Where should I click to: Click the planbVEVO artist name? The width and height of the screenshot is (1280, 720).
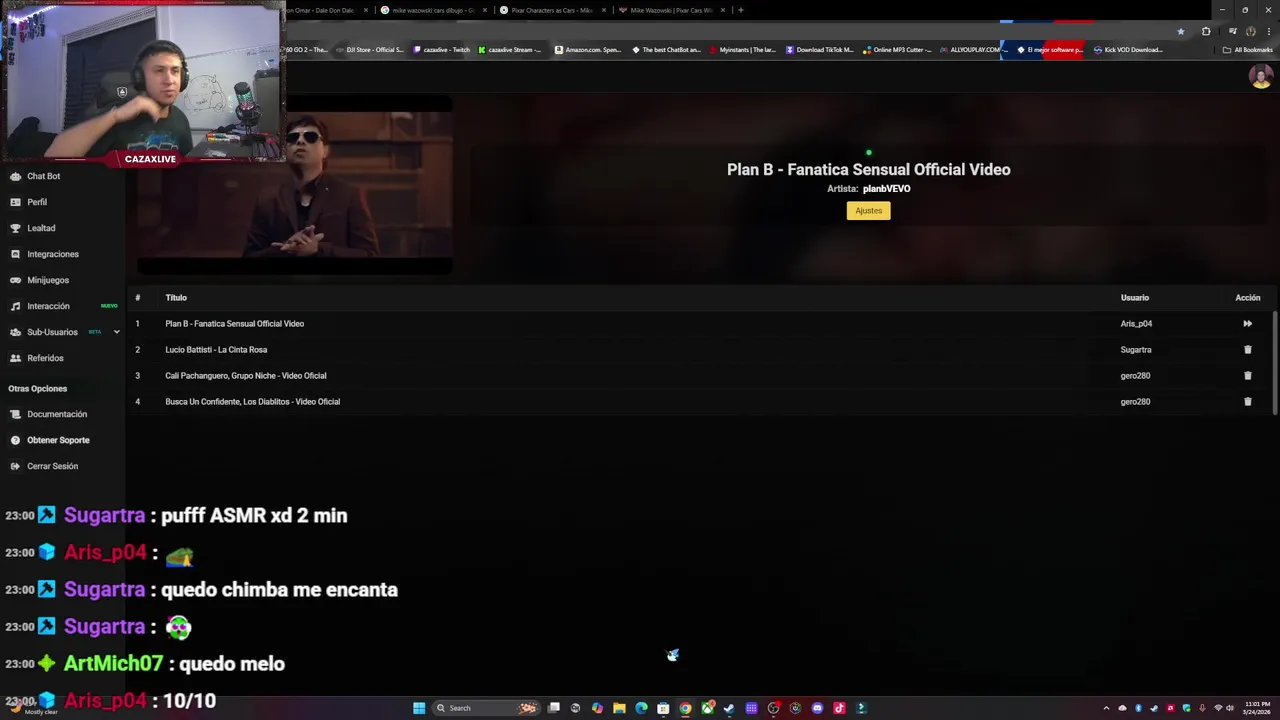tap(886, 189)
